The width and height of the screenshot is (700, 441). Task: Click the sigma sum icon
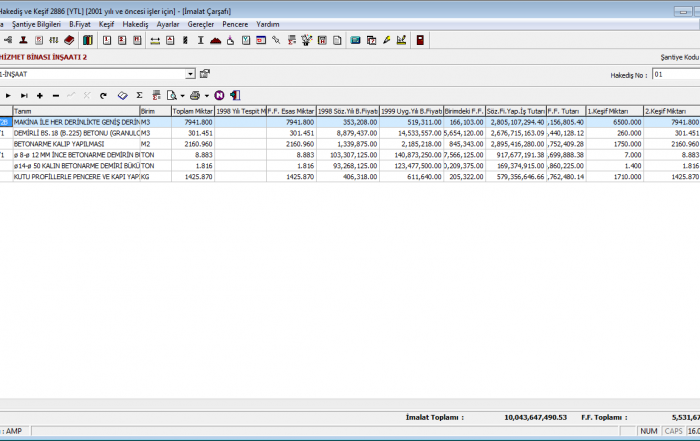point(139,95)
